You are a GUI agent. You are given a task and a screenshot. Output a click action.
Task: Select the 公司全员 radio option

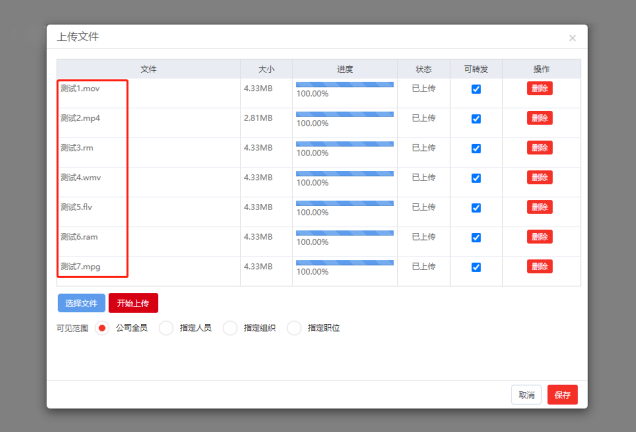pyautogui.click(x=102, y=328)
